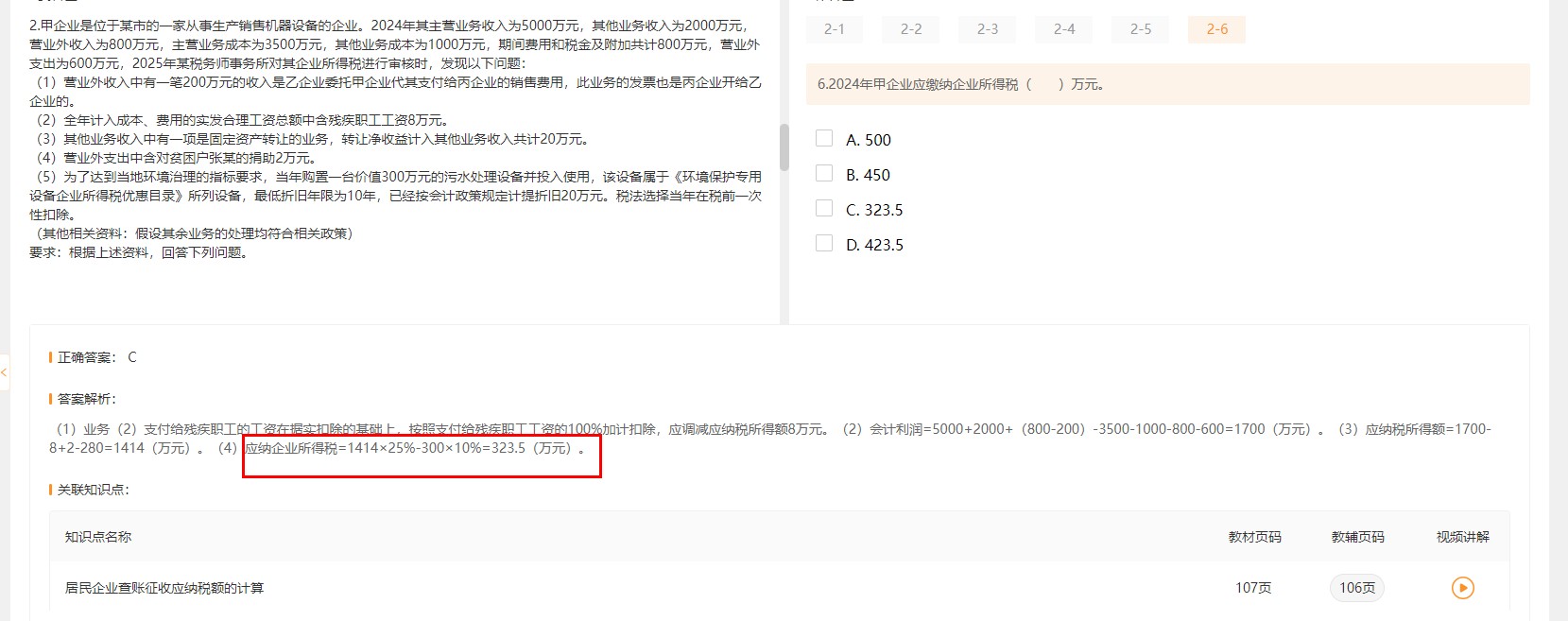The height and width of the screenshot is (621, 1568).
Task: Click the active 2-6 tab
Action: (1216, 29)
